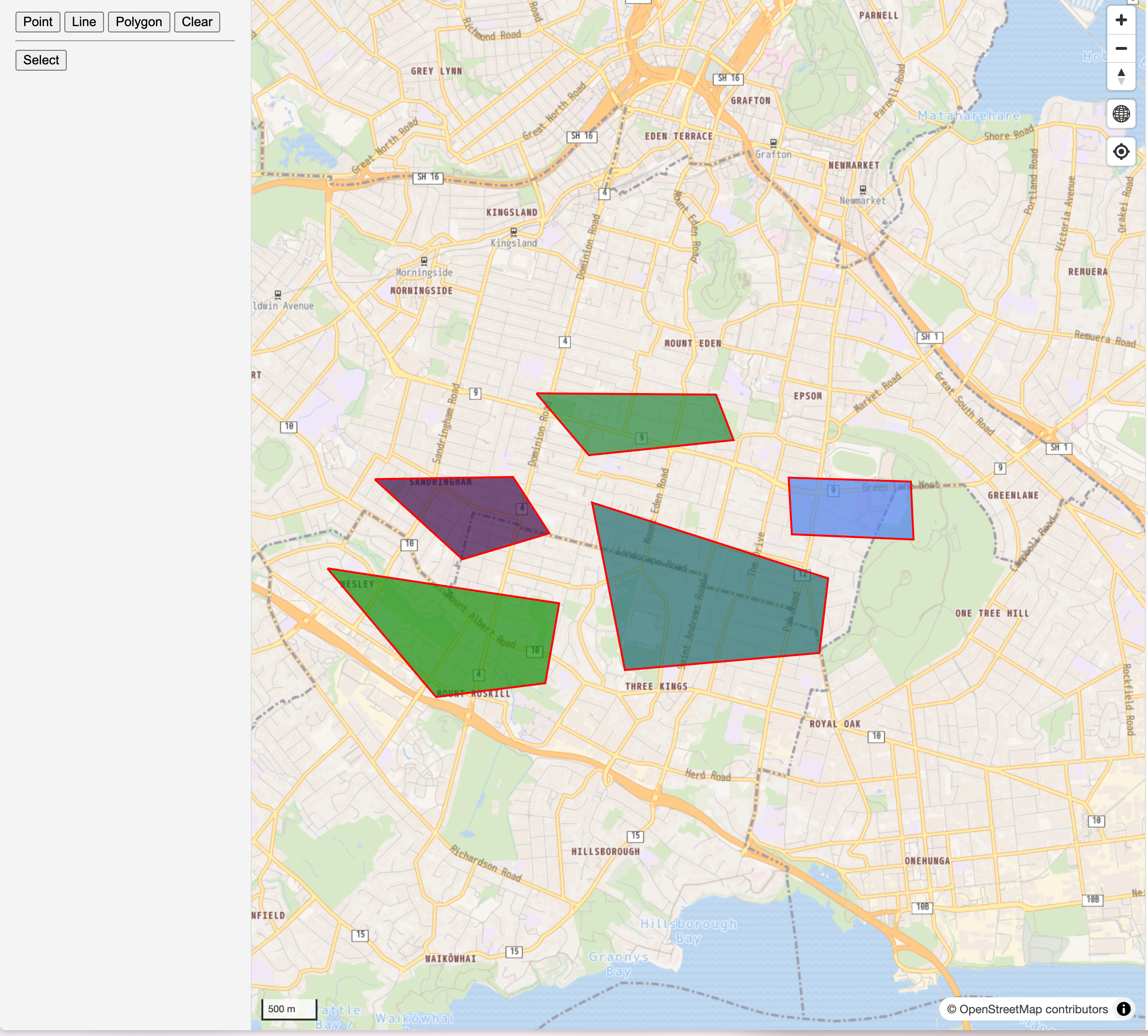Activate the Line drawing tool
The width and height of the screenshot is (1148, 1036).
point(84,22)
